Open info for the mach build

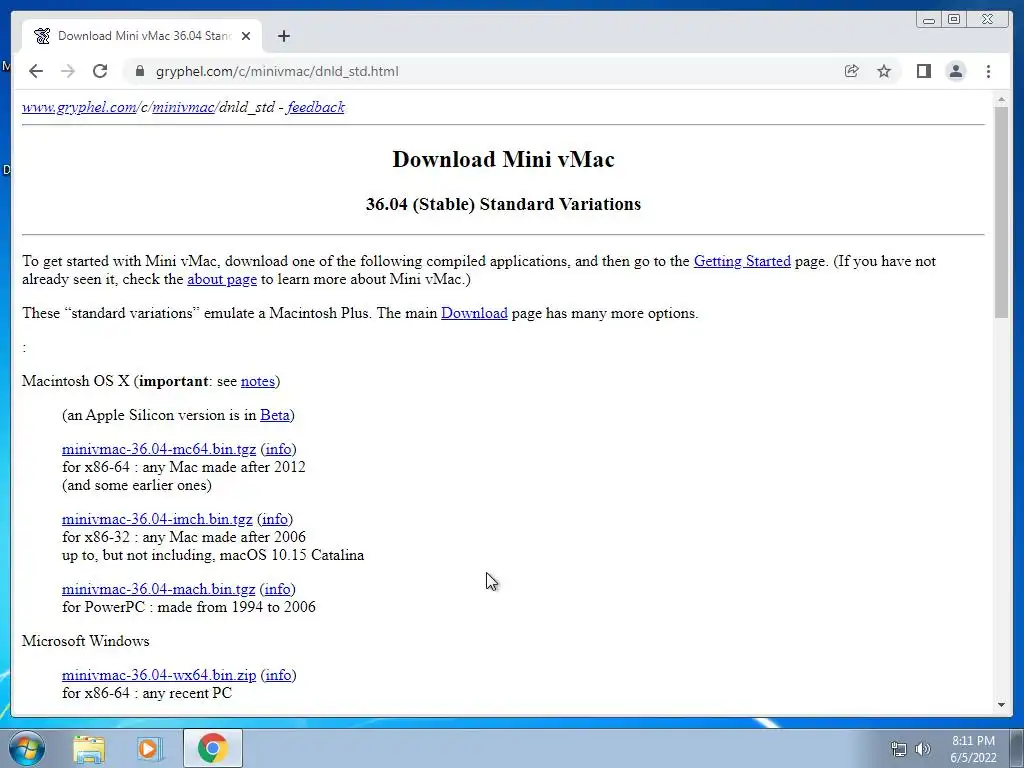pyautogui.click(x=278, y=589)
